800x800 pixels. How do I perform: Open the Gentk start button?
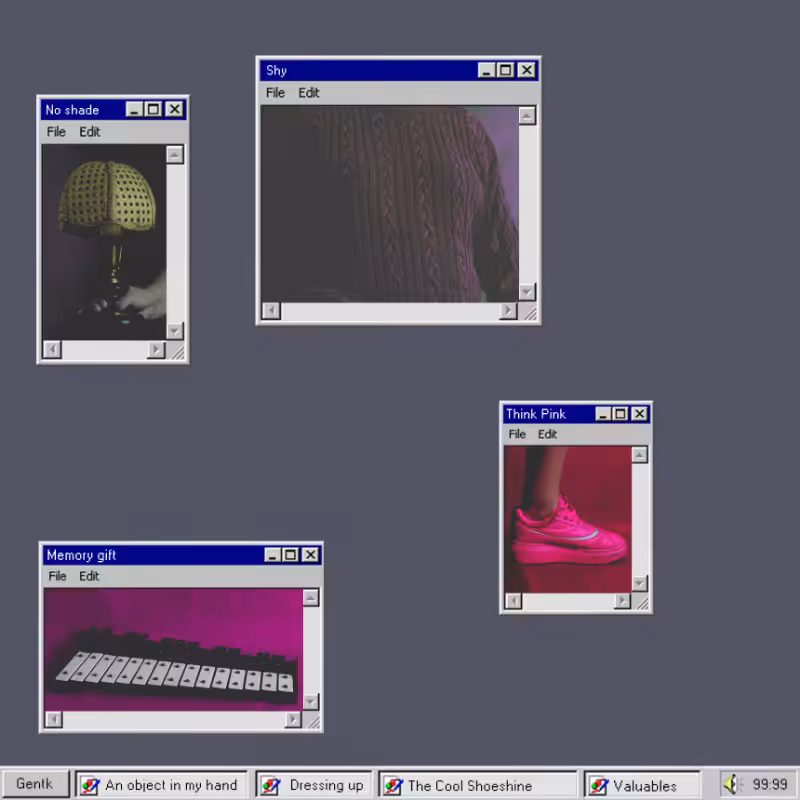click(x=35, y=784)
